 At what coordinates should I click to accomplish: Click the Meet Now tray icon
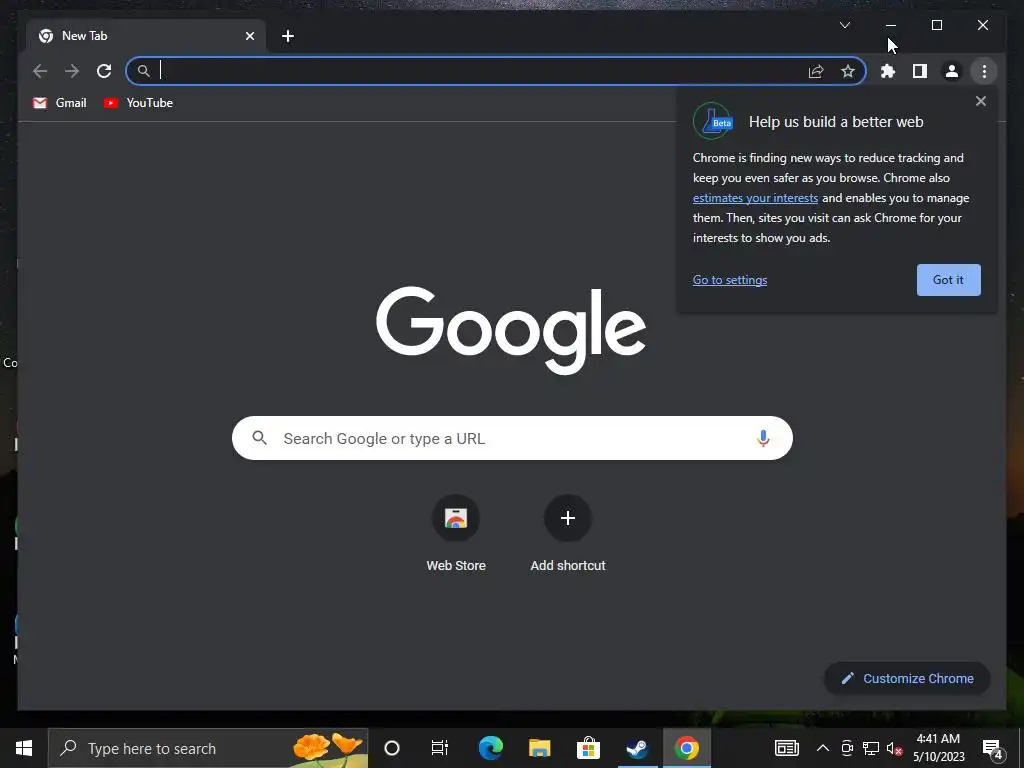pyautogui.click(x=847, y=748)
